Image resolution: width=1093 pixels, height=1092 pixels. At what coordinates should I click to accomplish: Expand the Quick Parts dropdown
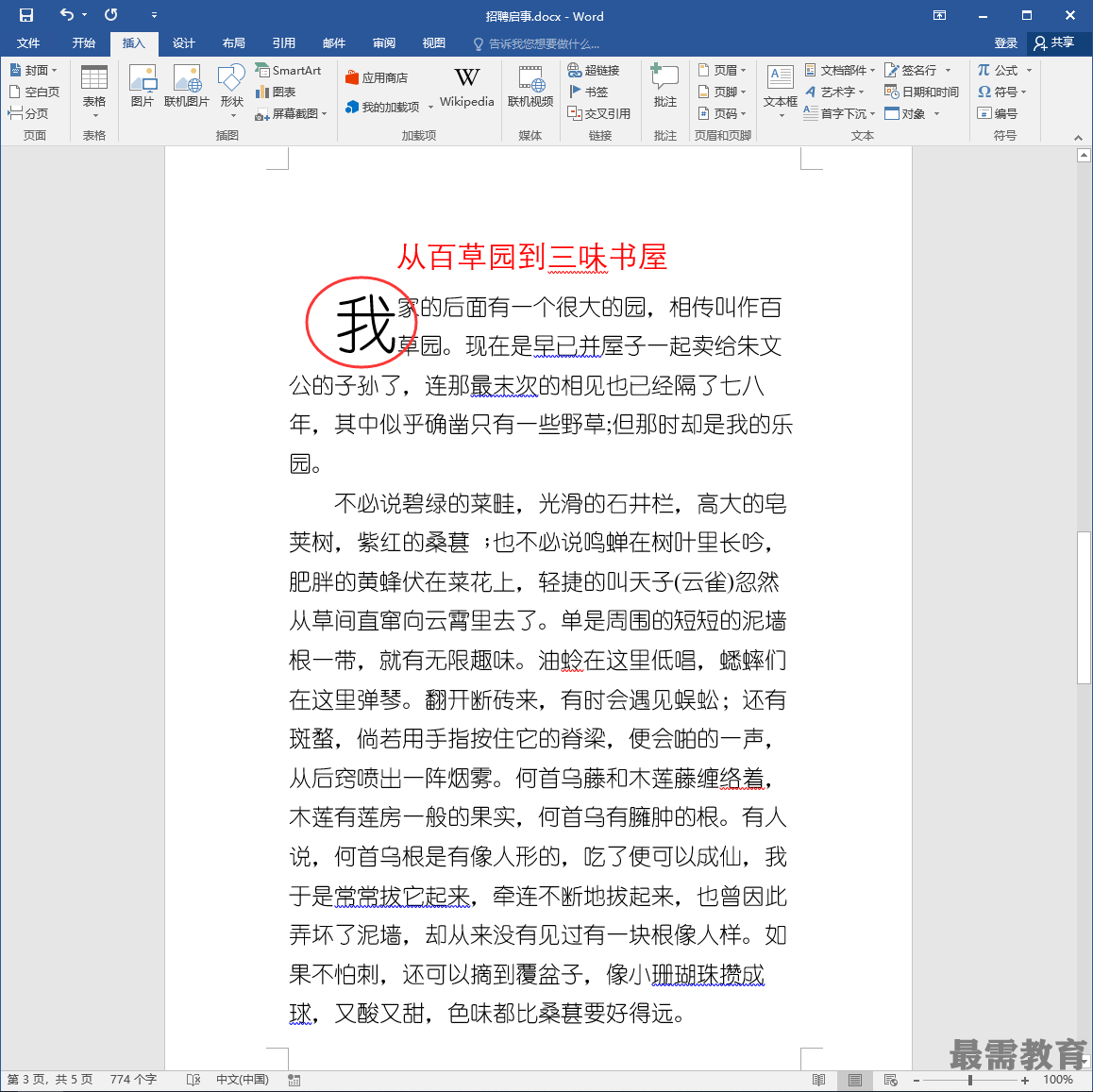[872, 71]
